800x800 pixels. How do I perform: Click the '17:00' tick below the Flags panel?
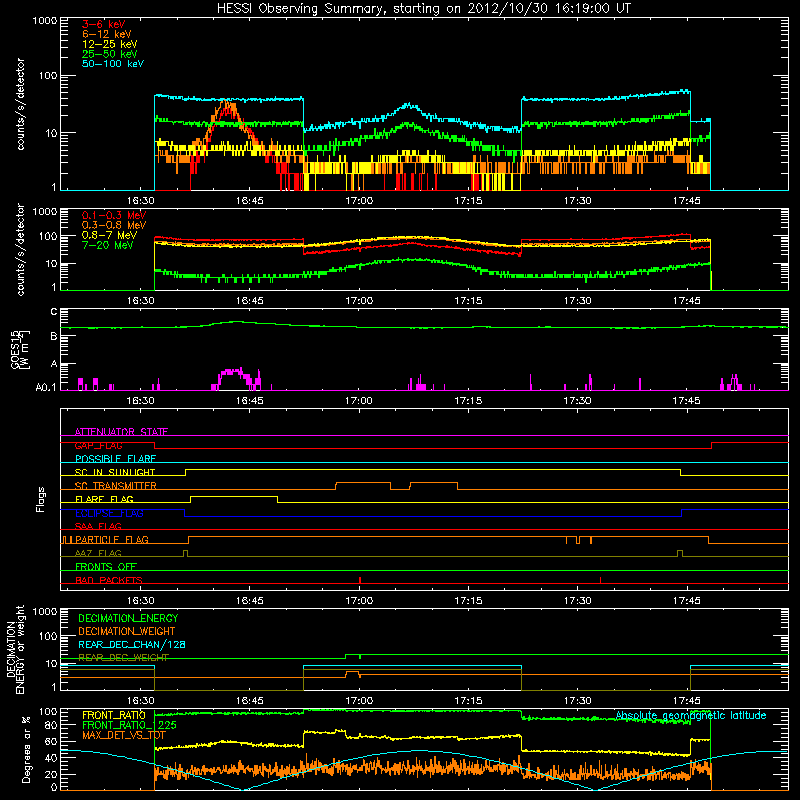tap(359, 601)
